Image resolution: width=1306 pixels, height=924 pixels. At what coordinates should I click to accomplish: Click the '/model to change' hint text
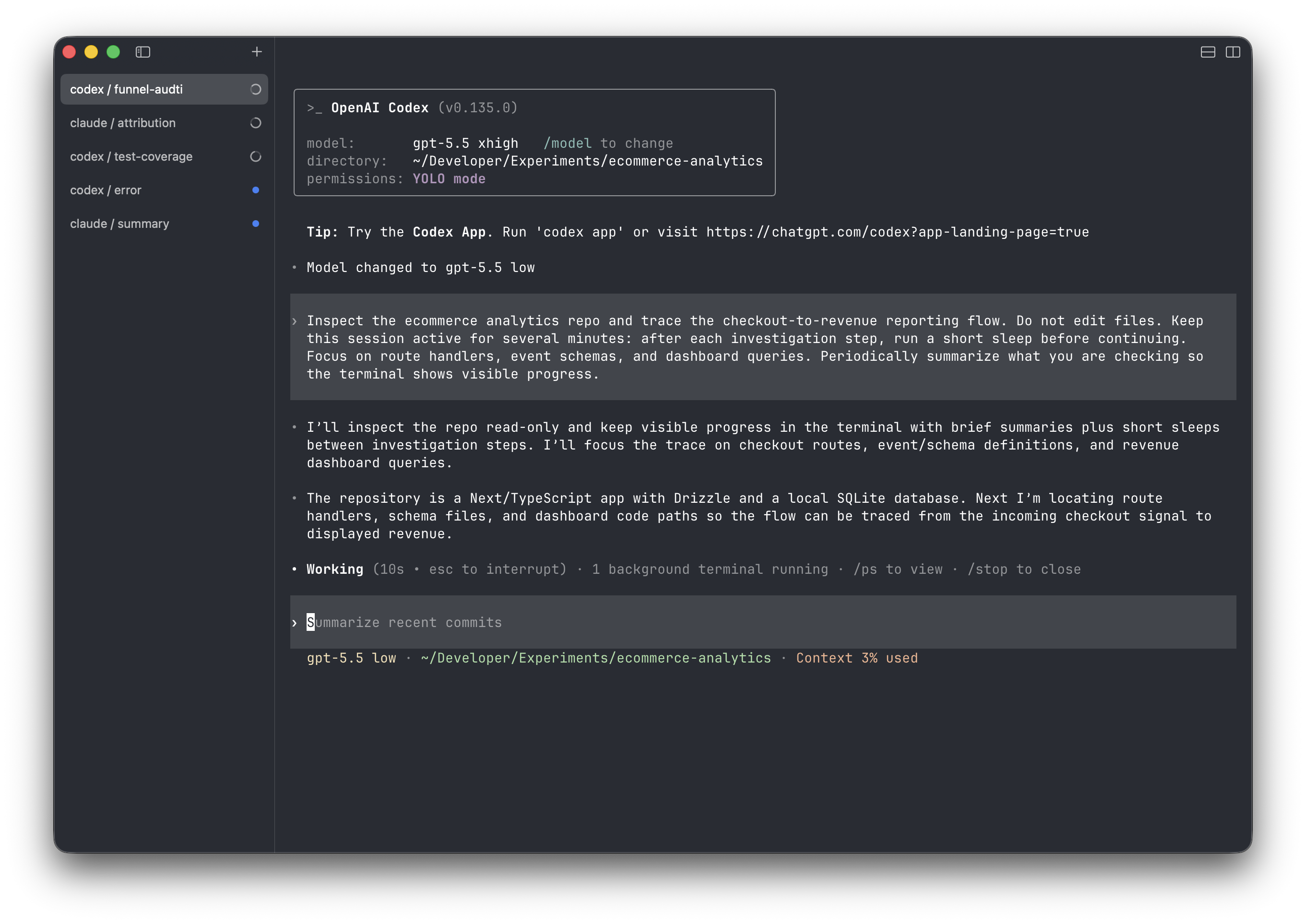point(608,143)
